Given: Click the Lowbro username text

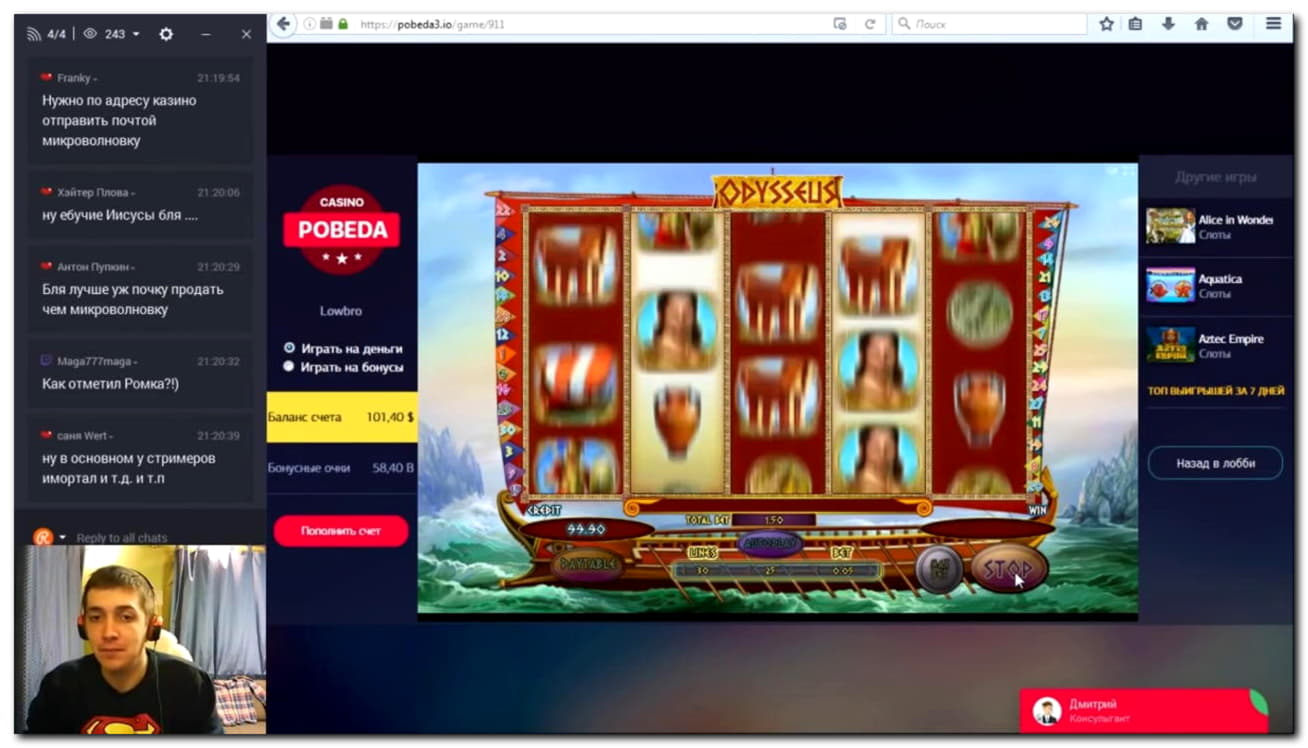Looking at the screenshot, I should (341, 311).
